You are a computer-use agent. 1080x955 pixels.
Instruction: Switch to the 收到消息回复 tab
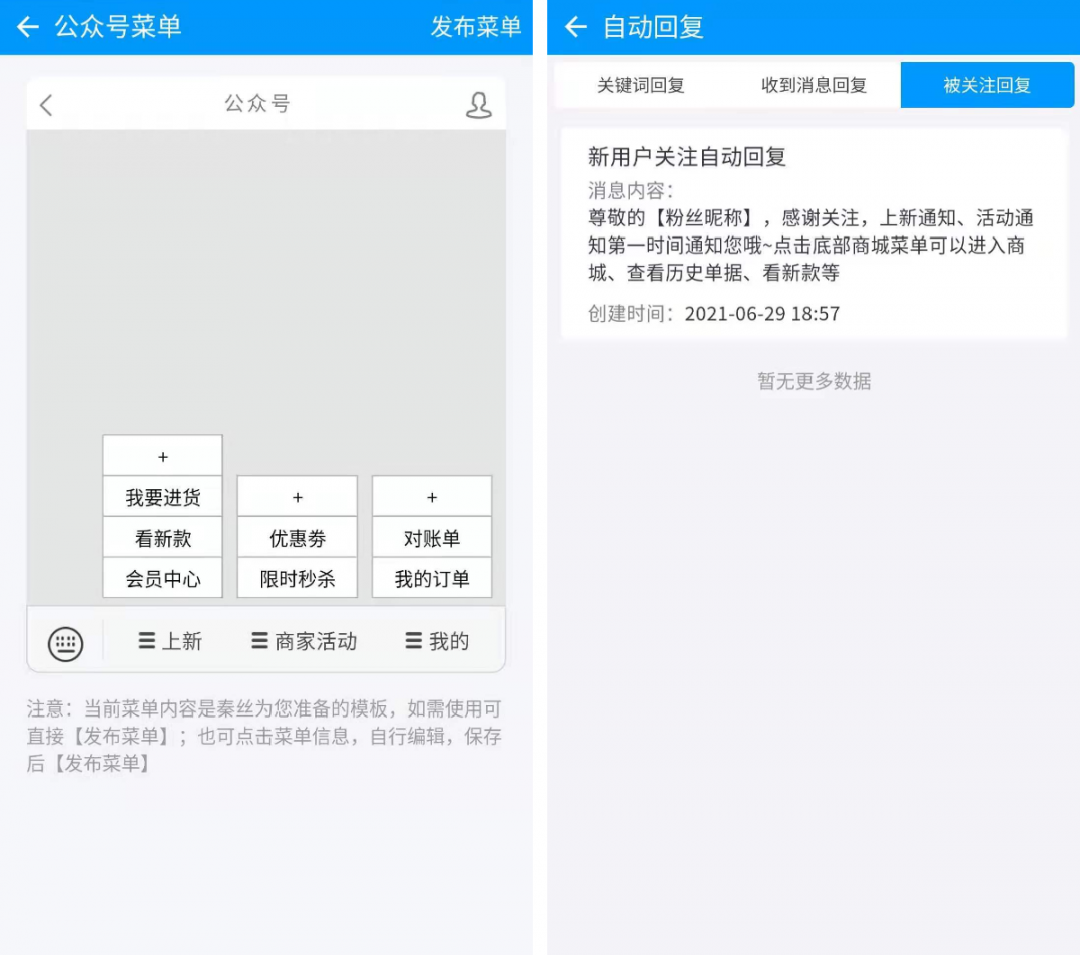(813, 85)
